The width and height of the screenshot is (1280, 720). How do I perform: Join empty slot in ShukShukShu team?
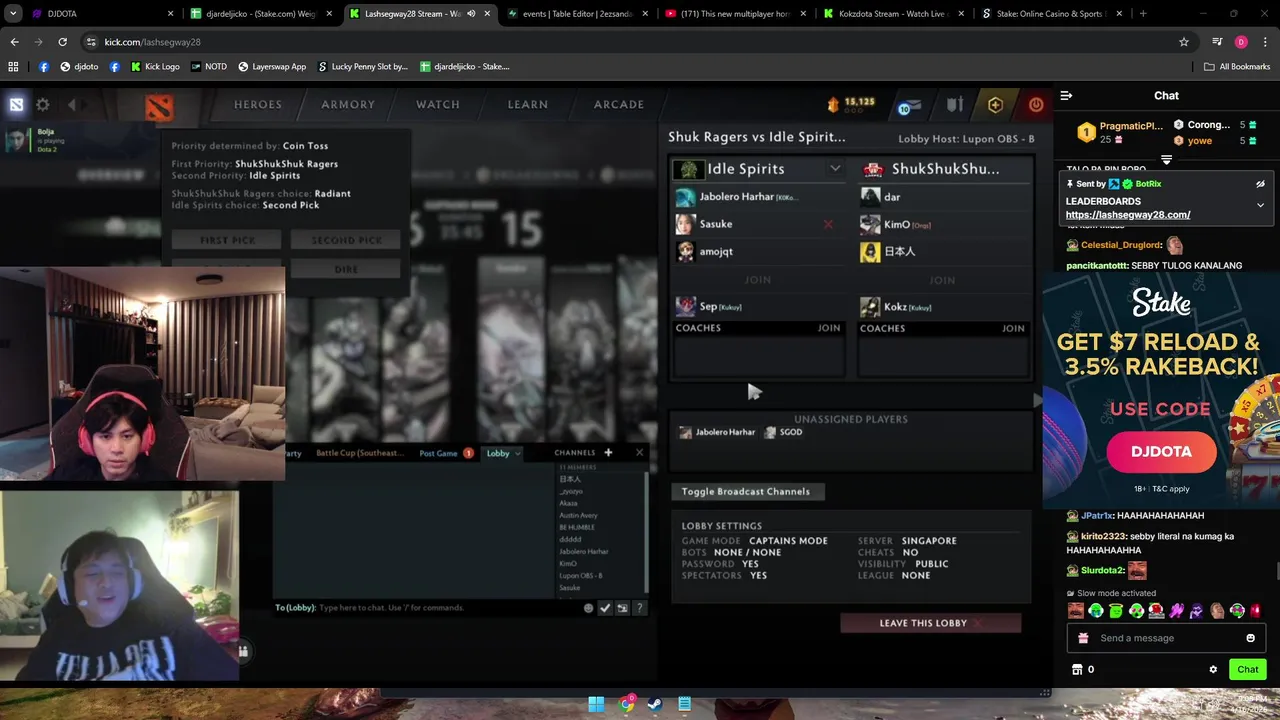[942, 280]
